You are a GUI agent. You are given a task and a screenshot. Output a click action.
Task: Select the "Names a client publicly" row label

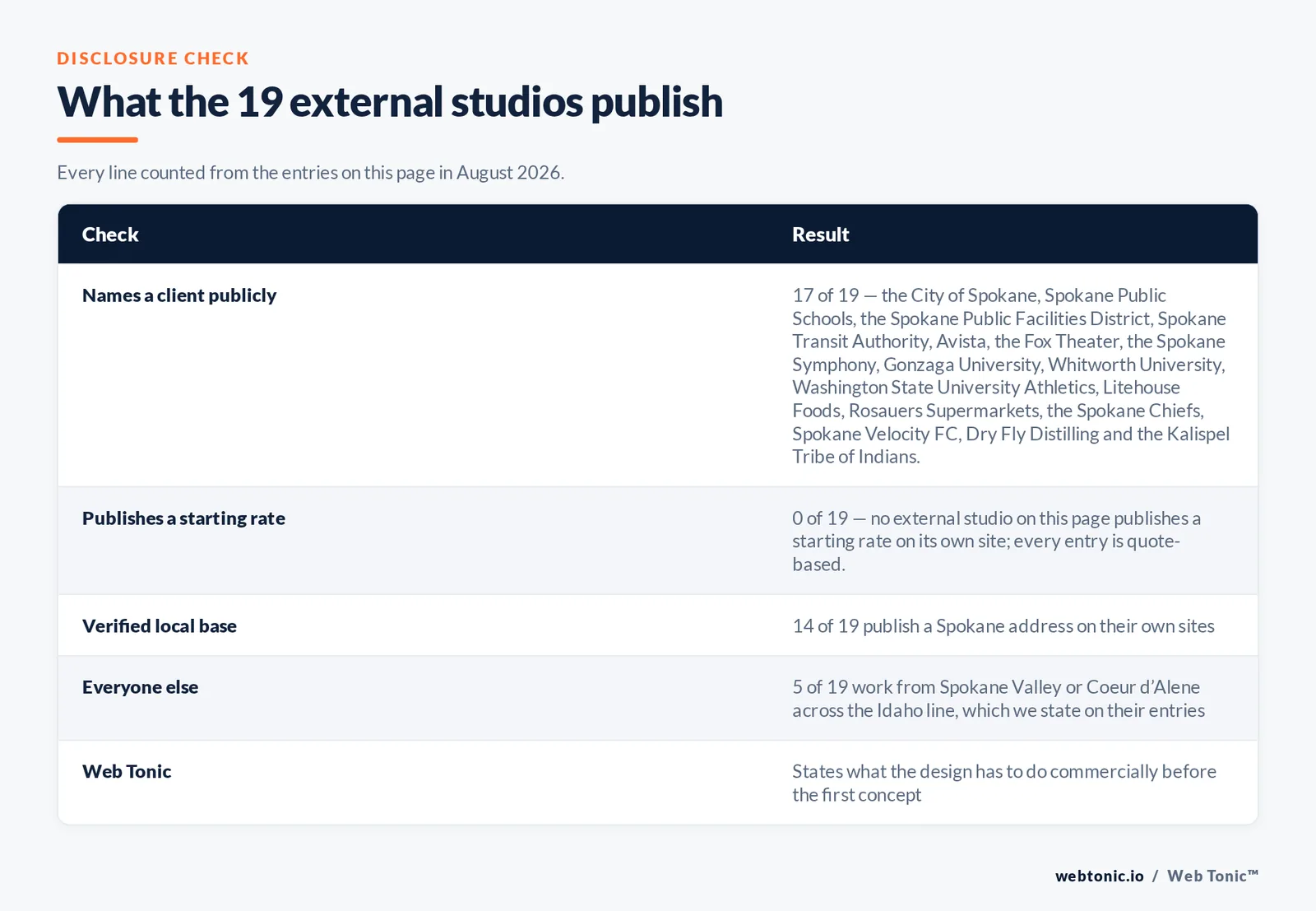(179, 295)
